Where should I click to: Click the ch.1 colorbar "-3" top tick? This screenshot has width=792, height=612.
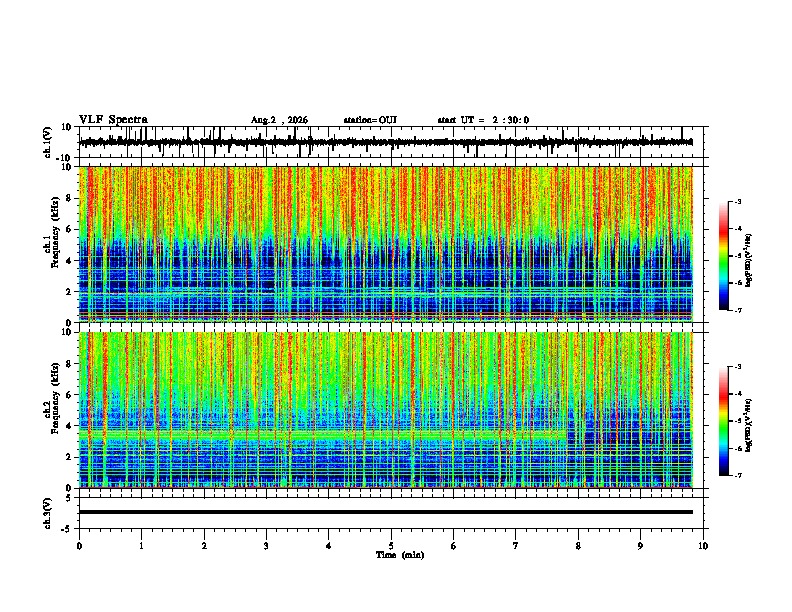pyautogui.click(x=738, y=202)
